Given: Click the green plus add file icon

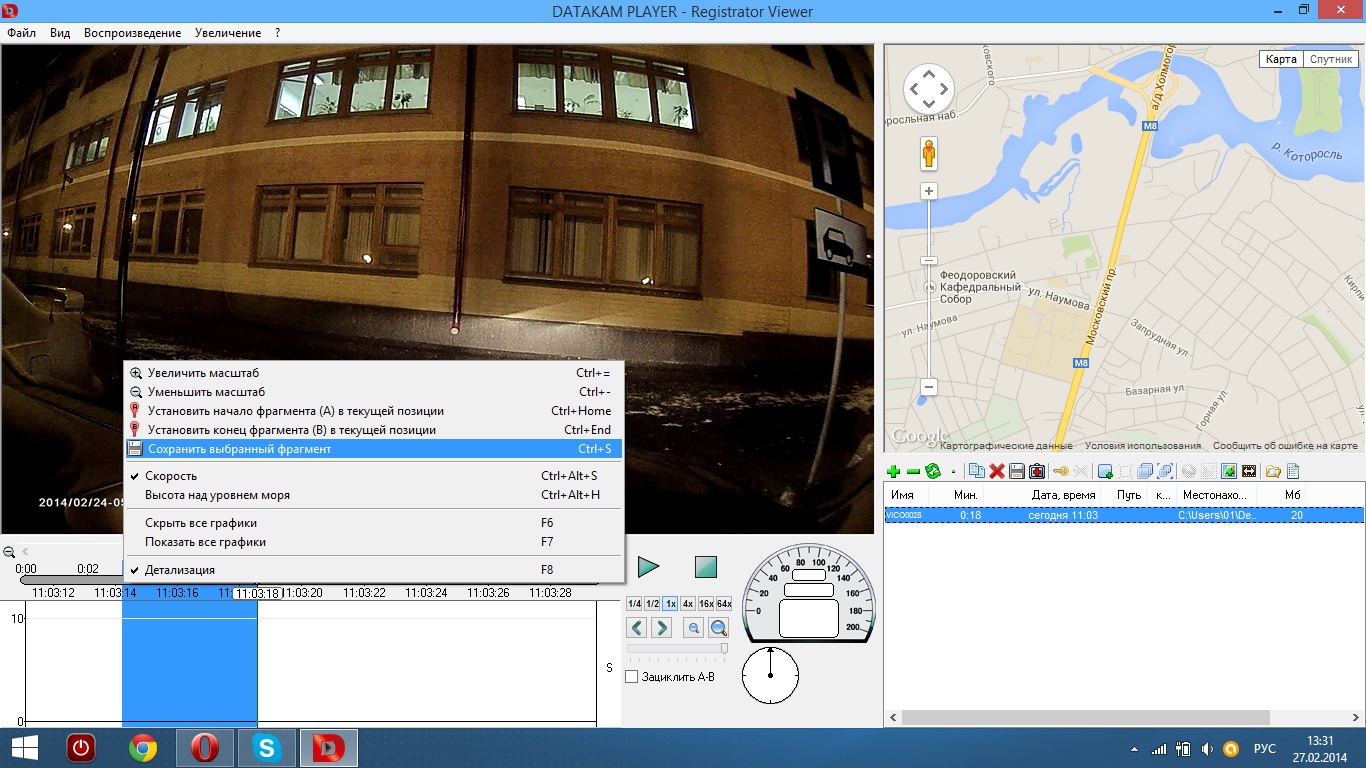Looking at the screenshot, I should pos(893,471).
